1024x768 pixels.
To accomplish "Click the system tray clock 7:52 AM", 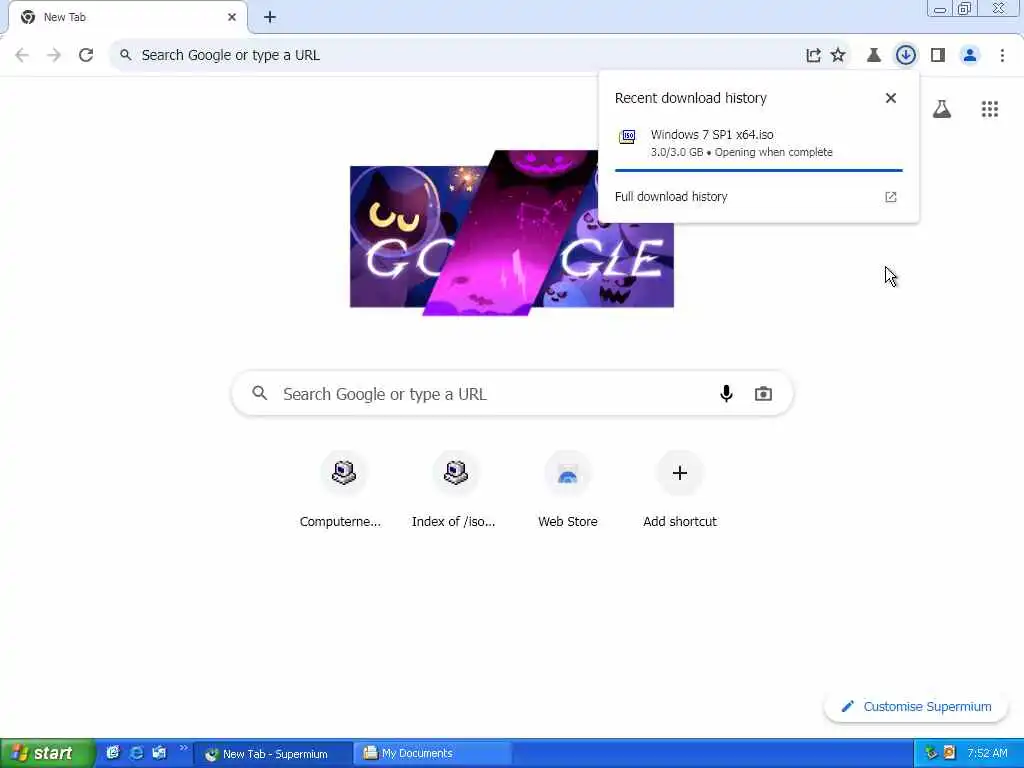I will [x=987, y=754].
